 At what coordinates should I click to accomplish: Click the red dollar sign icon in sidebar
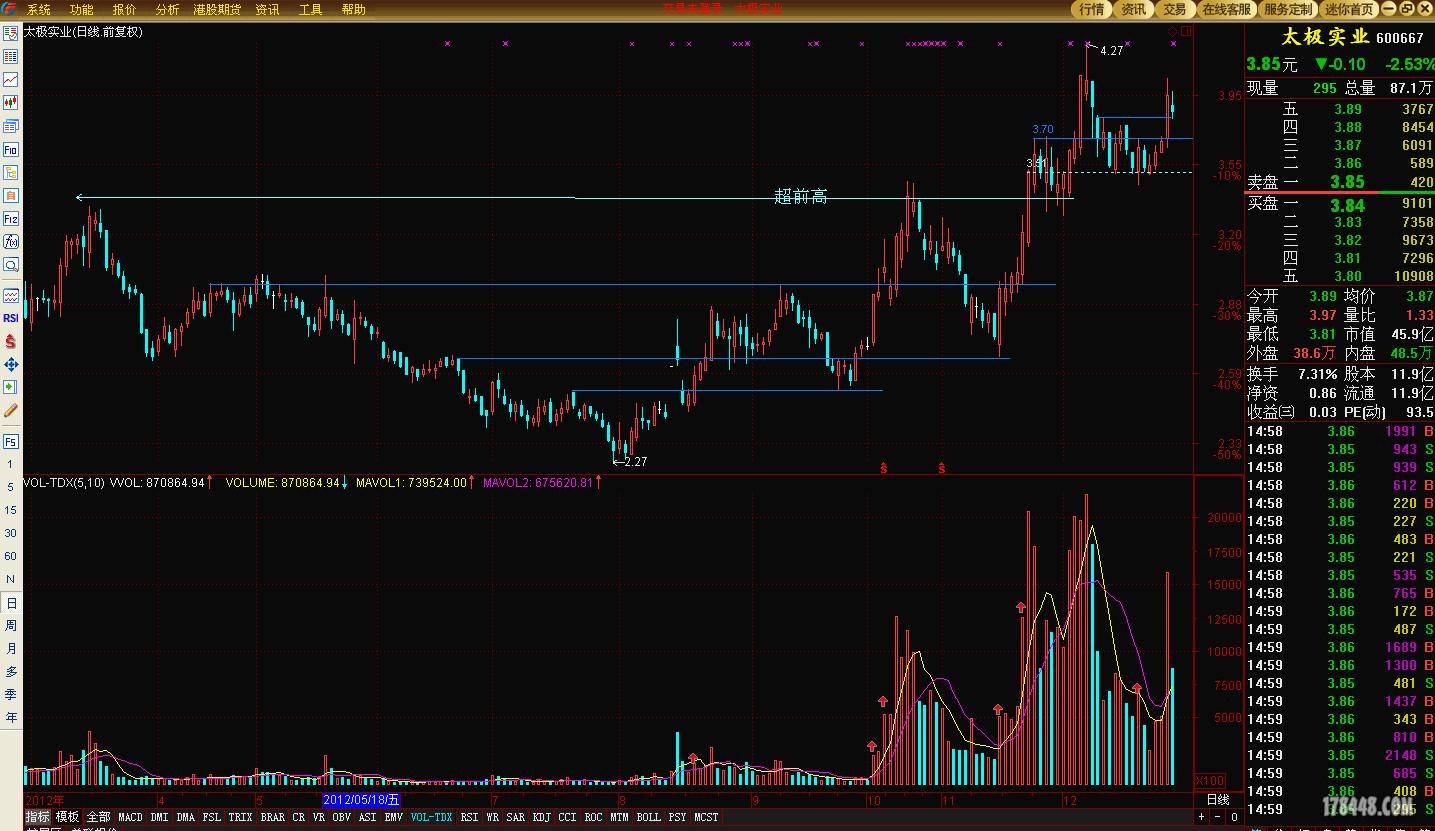[11, 341]
